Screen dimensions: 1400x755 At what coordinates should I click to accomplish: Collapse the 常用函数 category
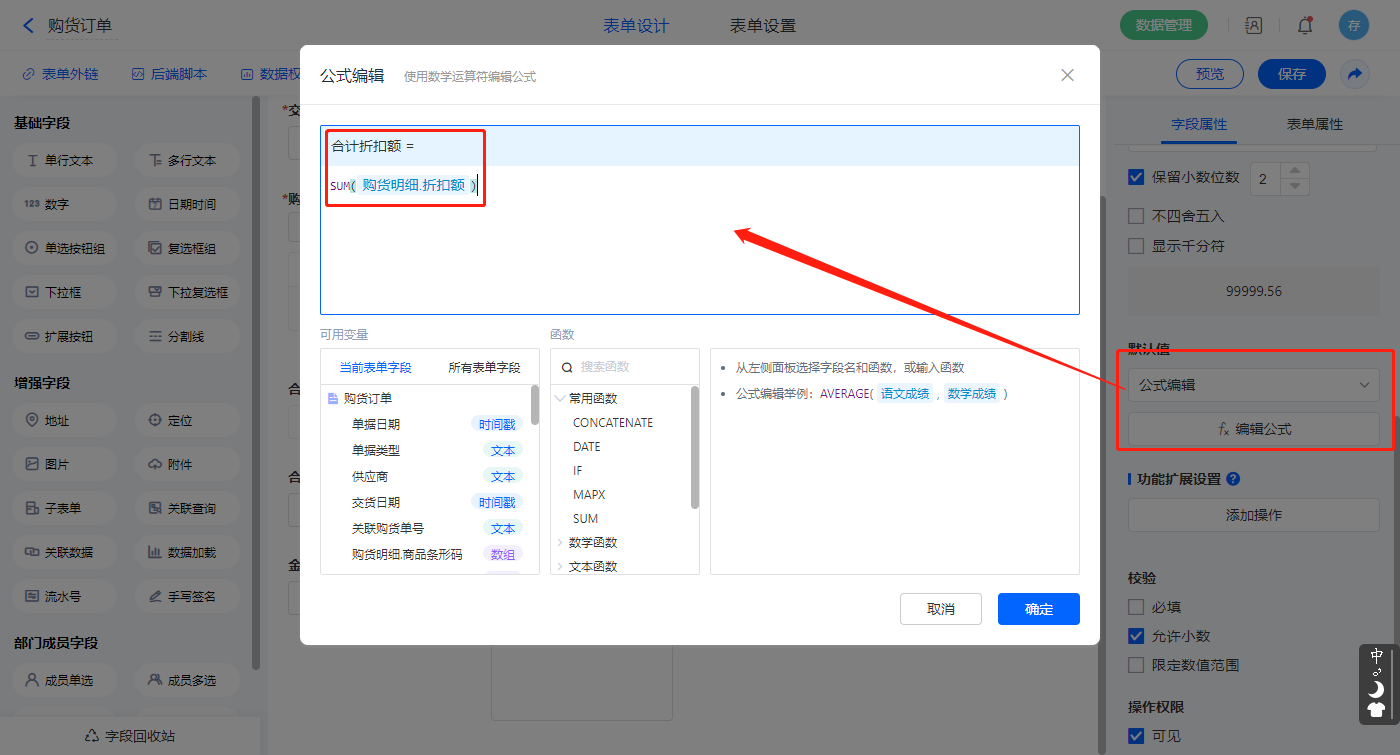pos(560,398)
